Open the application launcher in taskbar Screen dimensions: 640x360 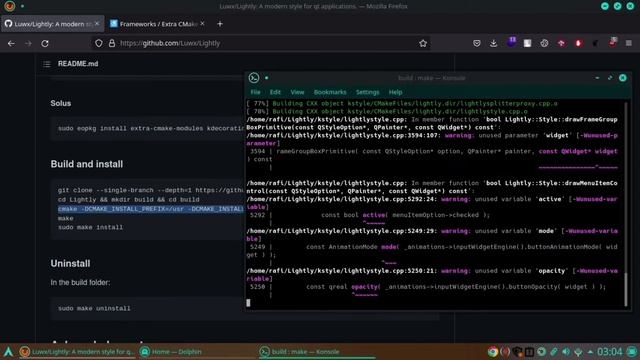[8, 351]
